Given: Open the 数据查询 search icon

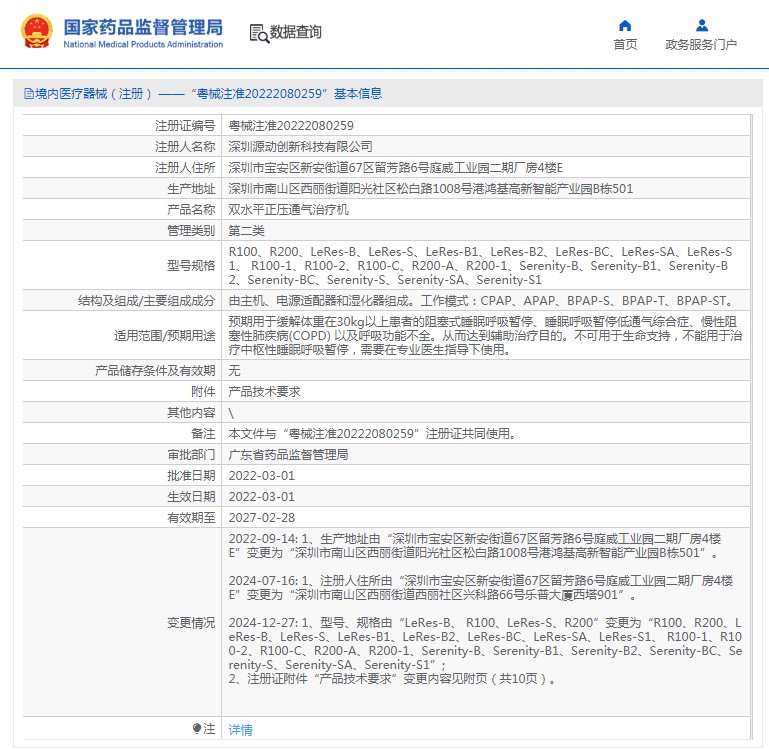Looking at the screenshot, I should point(259,33).
